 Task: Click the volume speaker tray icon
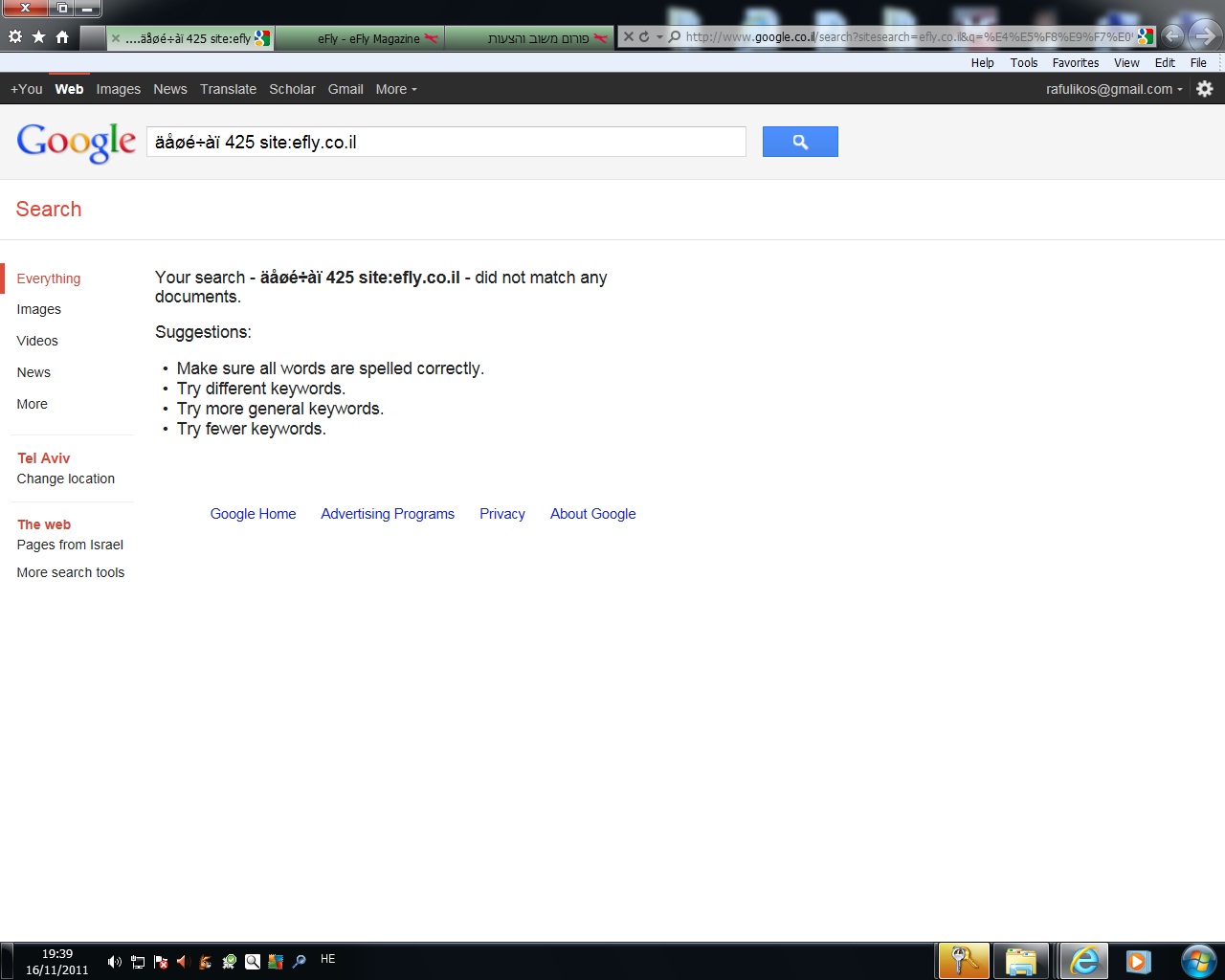tap(115, 962)
